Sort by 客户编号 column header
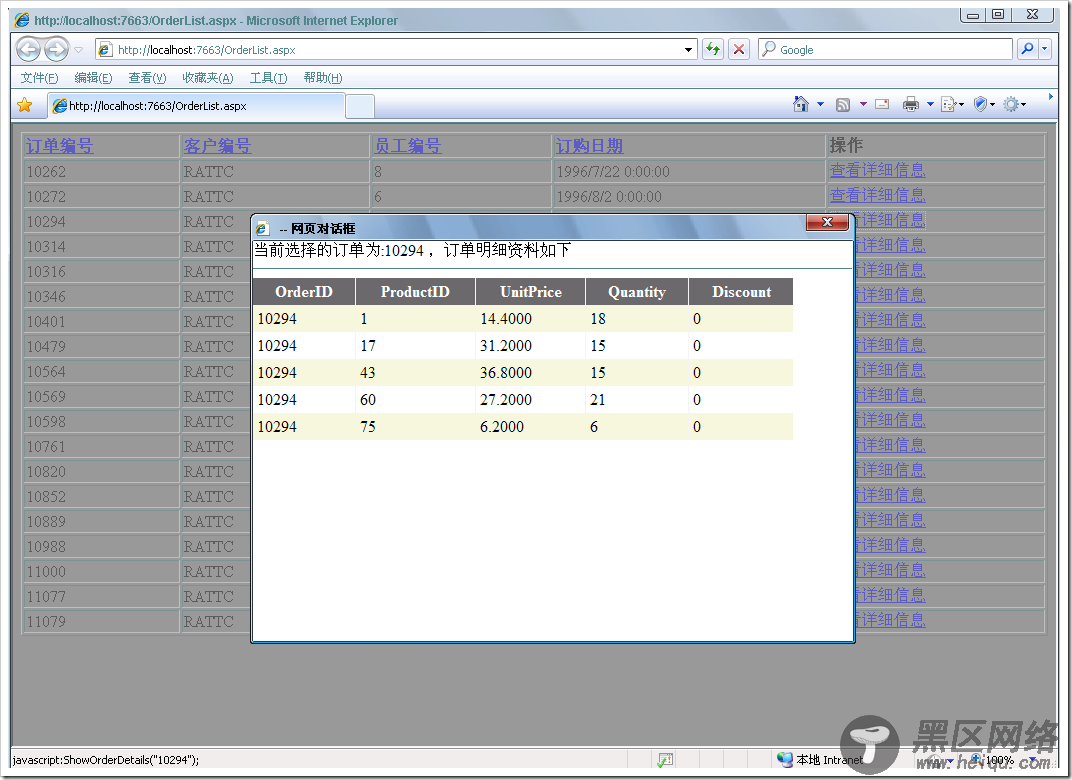Viewport: 1072px width, 780px height. (x=217, y=146)
